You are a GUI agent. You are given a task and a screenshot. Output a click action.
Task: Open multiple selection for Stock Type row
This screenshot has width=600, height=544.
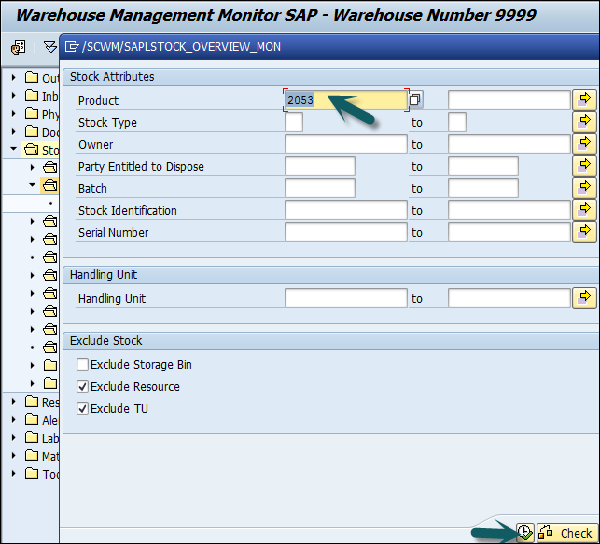point(584,122)
